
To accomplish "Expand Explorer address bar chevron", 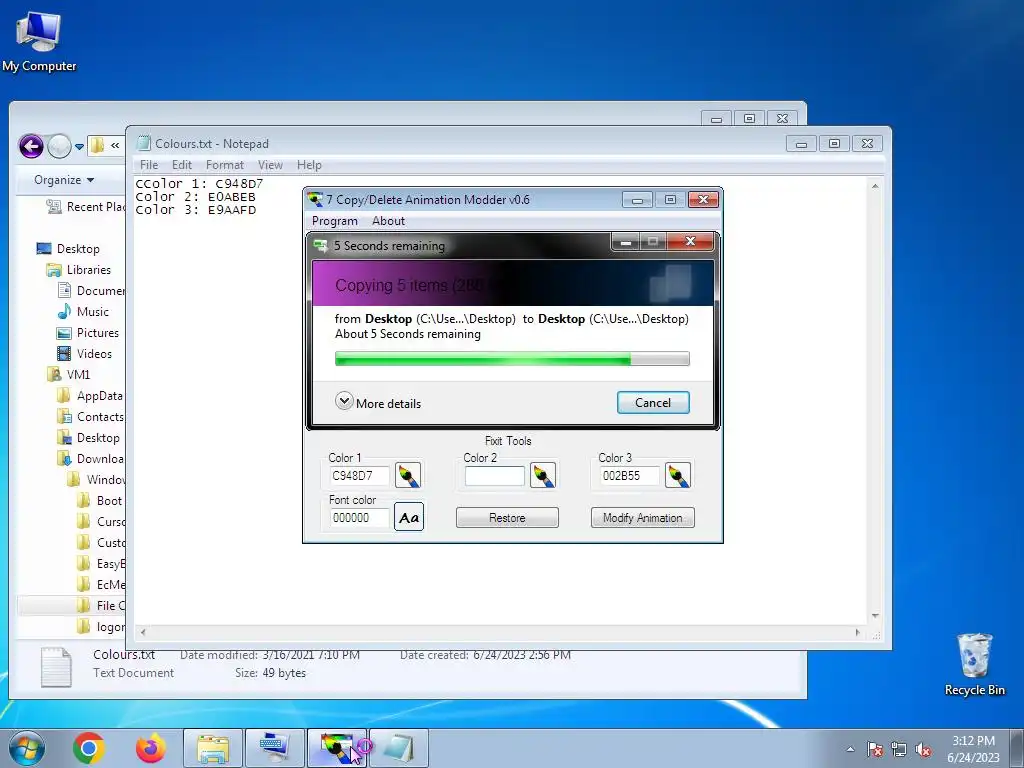I will [x=115, y=145].
